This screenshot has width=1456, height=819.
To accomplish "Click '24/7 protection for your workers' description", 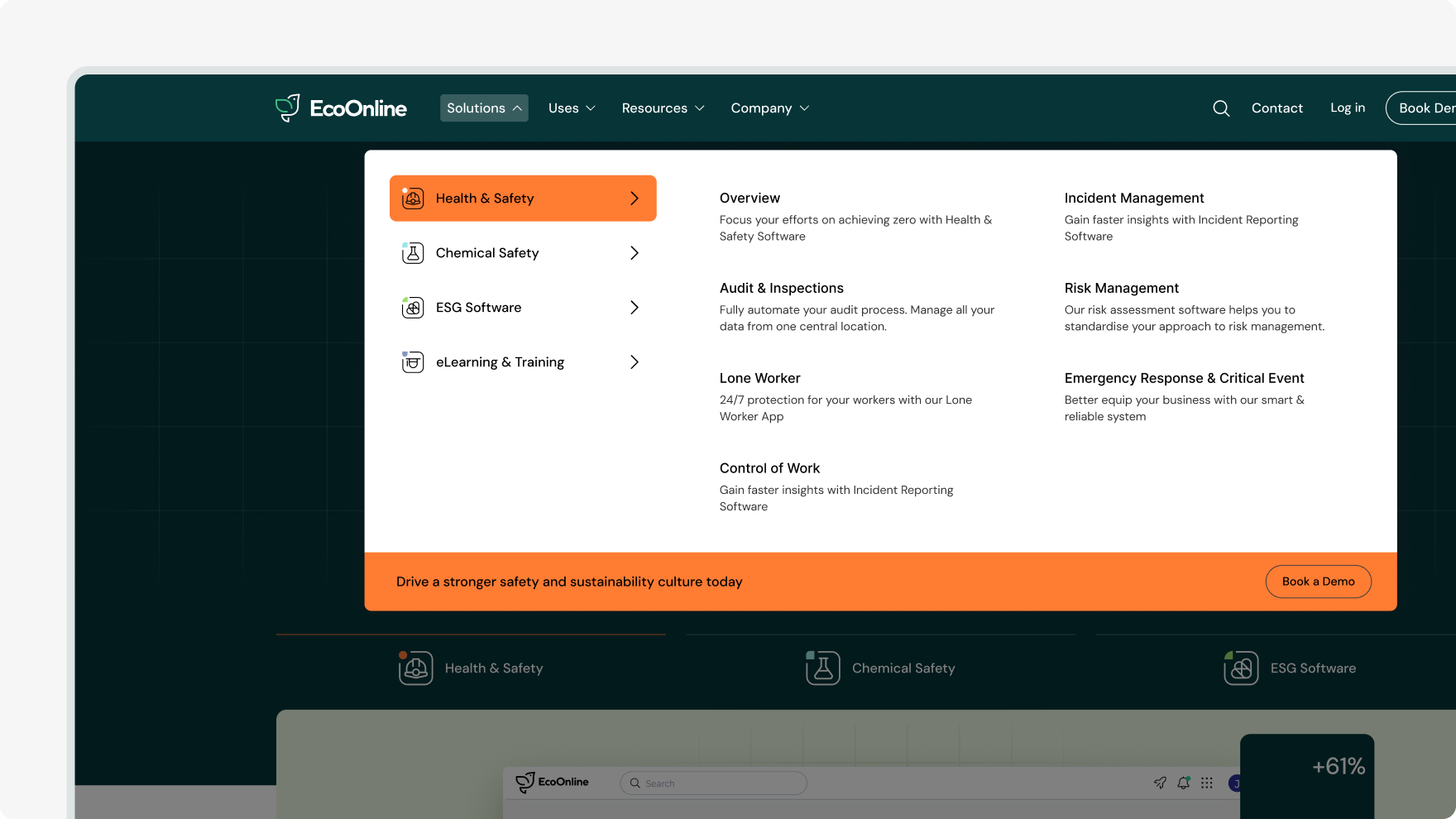I will point(845,409).
